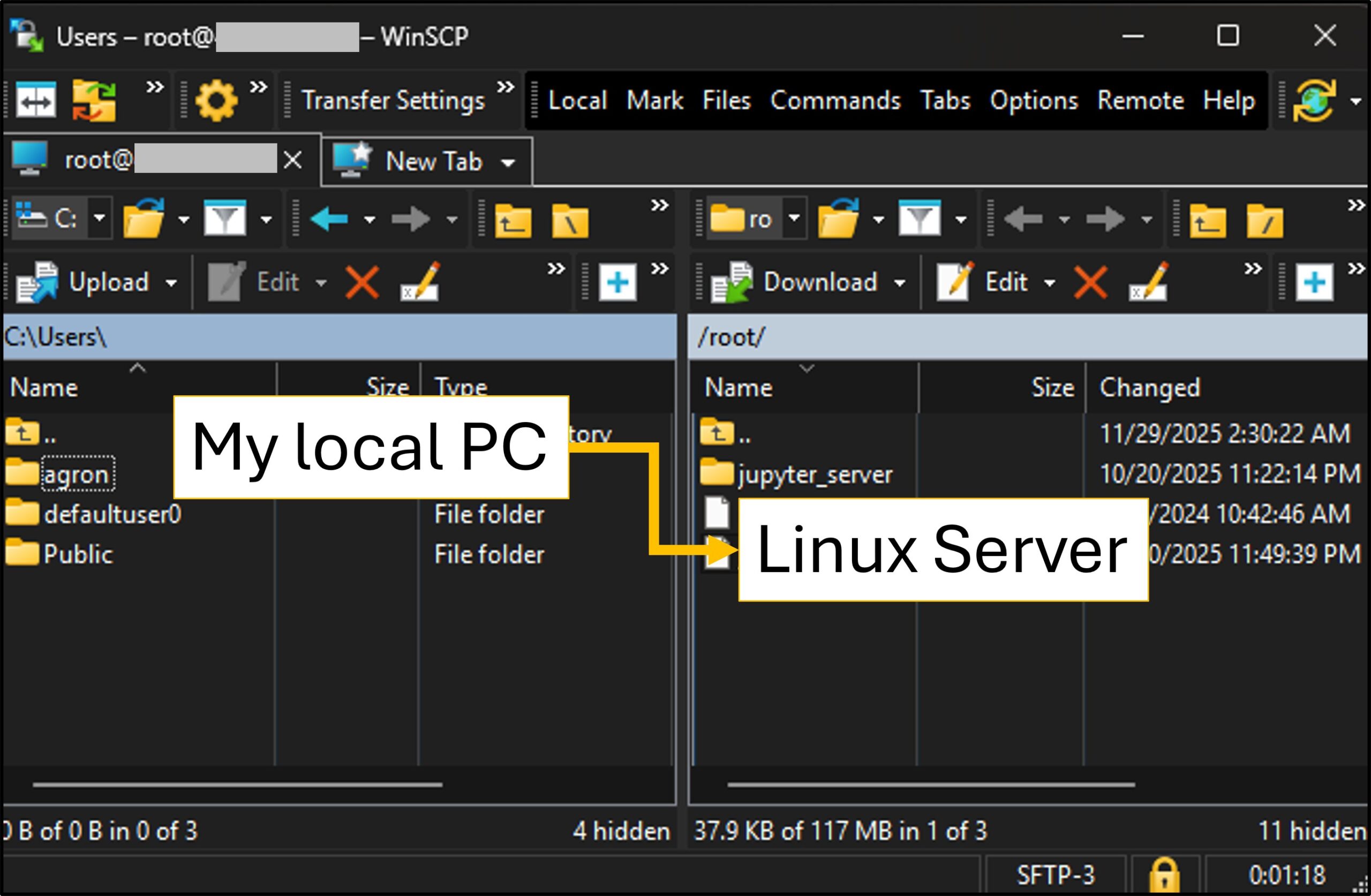Sort remote files by Changed column

point(1149,388)
